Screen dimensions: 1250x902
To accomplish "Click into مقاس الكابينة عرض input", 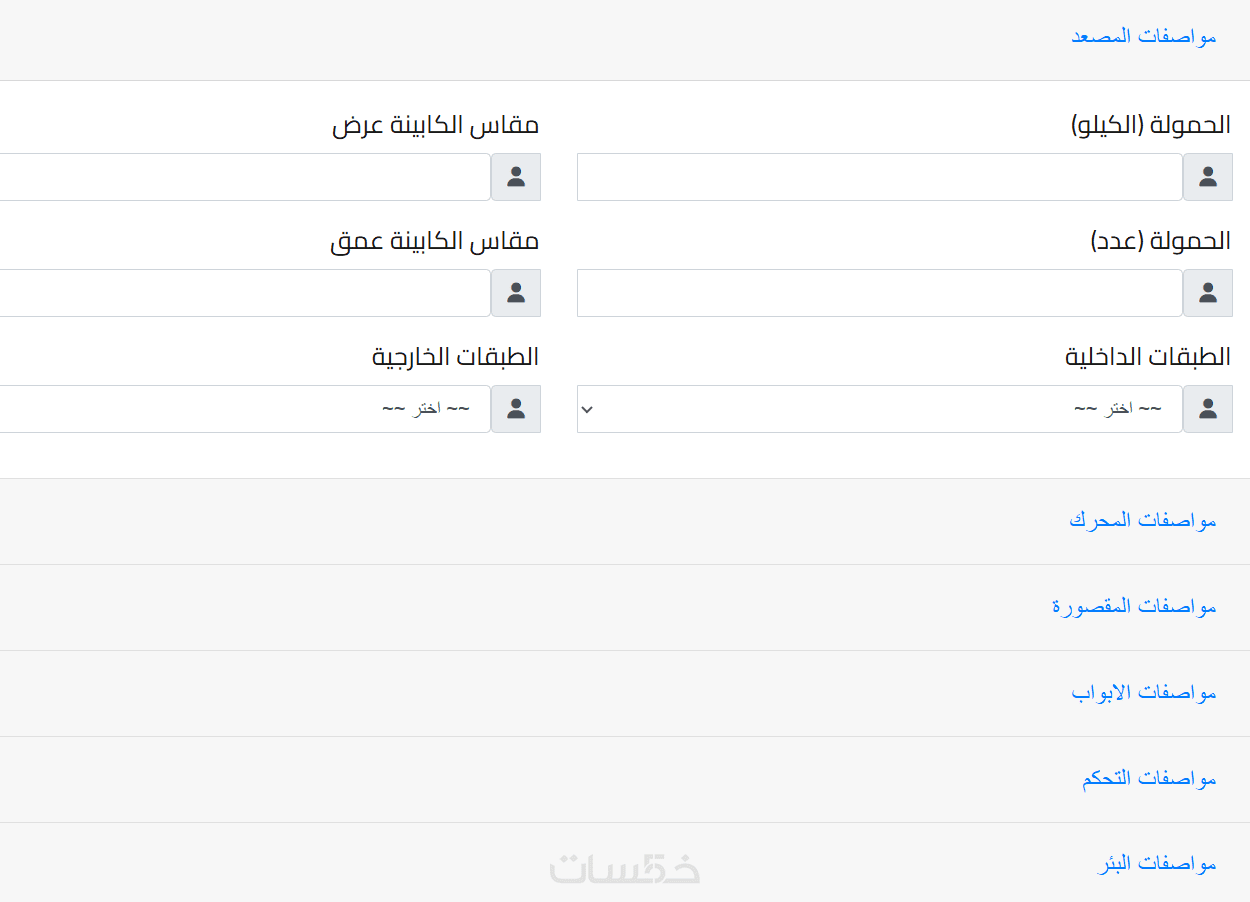I will click(245, 177).
